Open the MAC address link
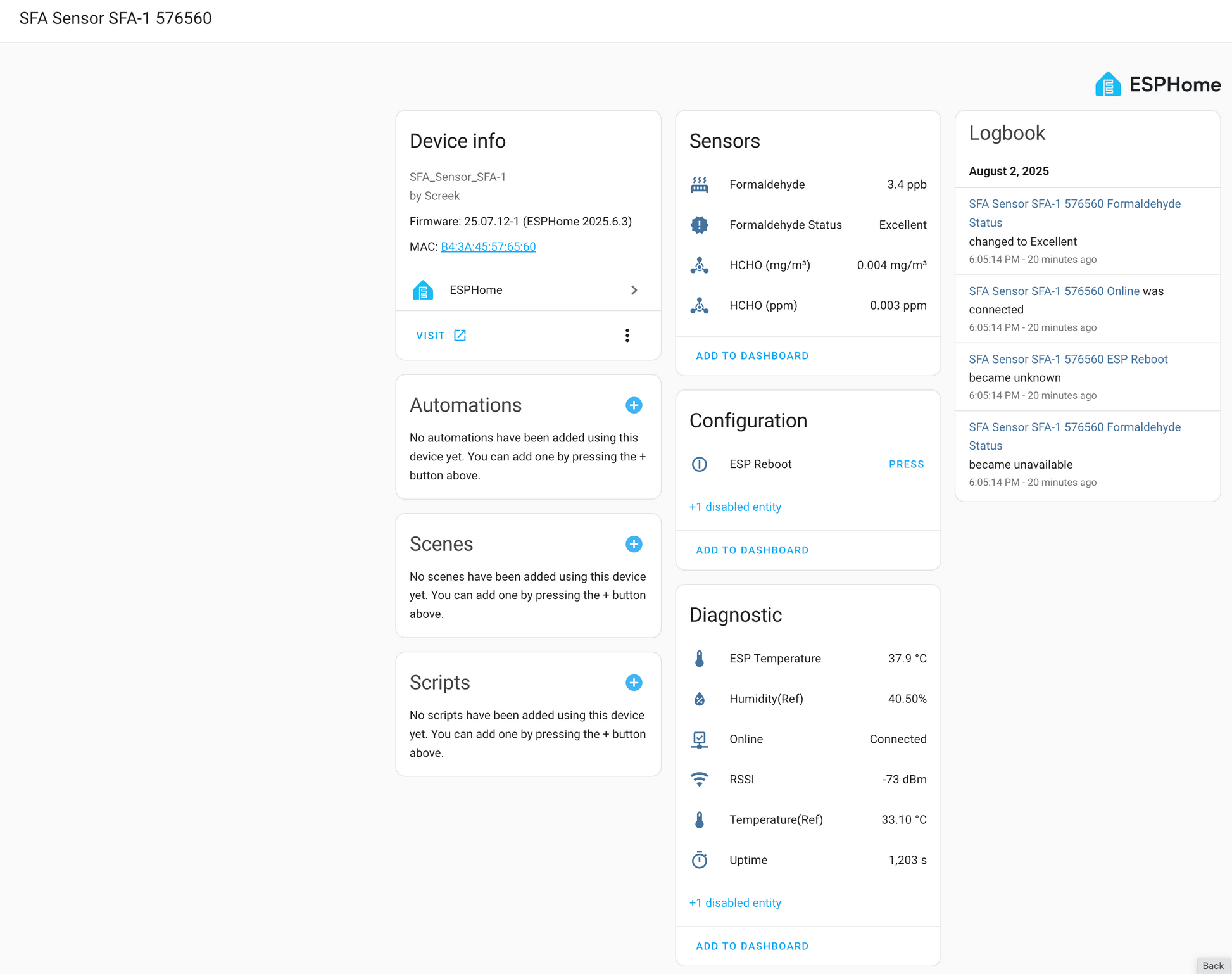 click(488, 247)
